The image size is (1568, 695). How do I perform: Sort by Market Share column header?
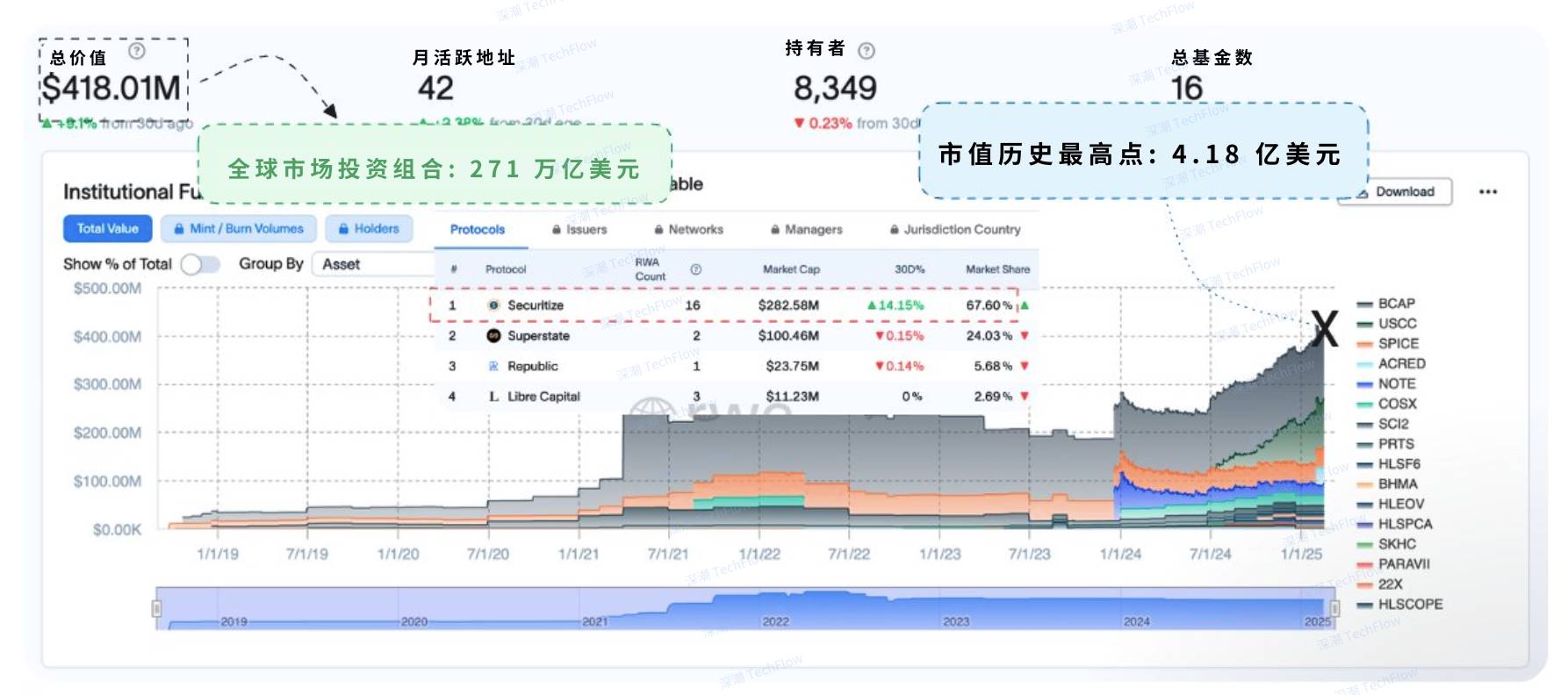tap(997, 269)
